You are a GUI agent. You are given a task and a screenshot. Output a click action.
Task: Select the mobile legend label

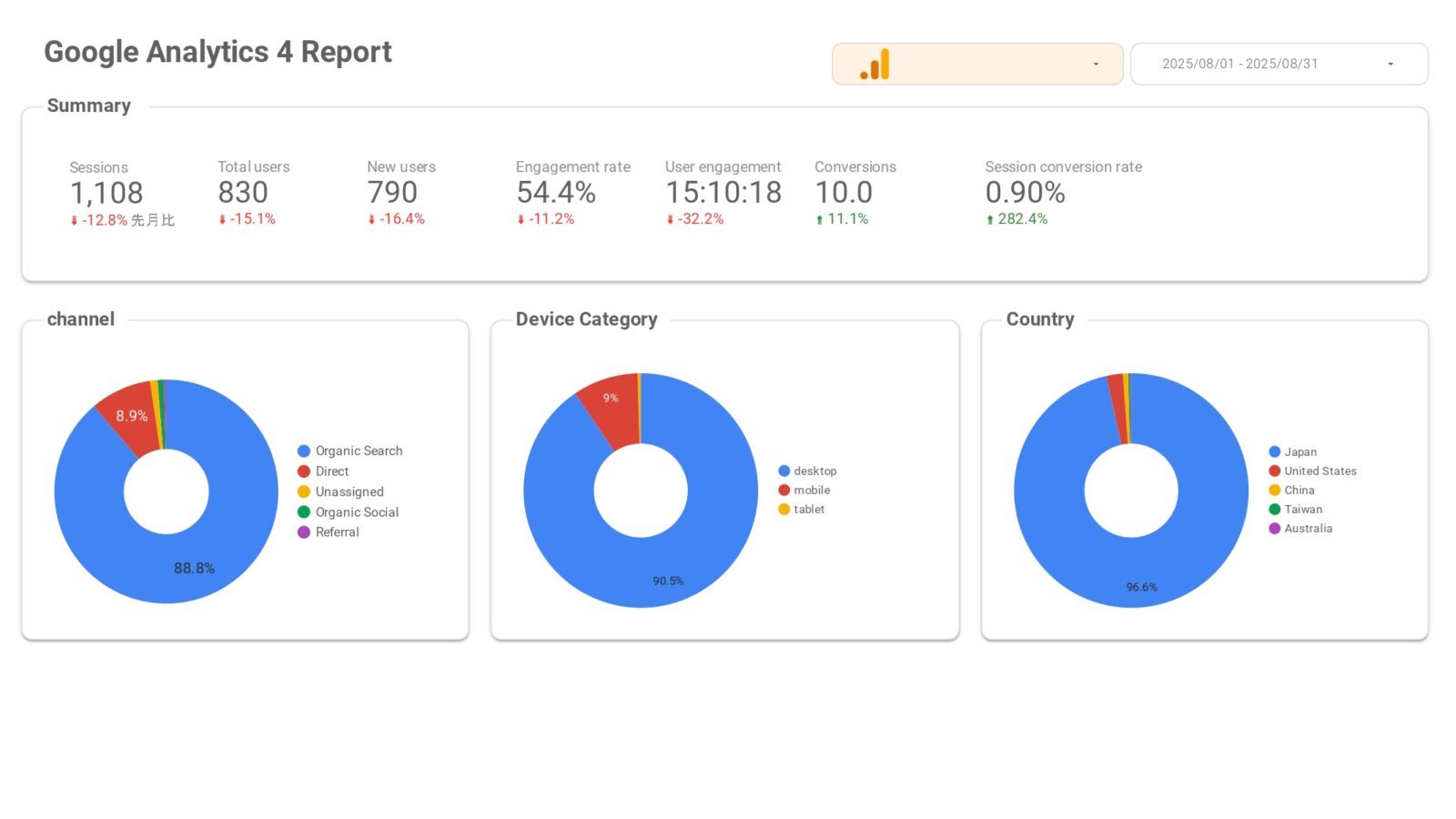click(812, 490)
